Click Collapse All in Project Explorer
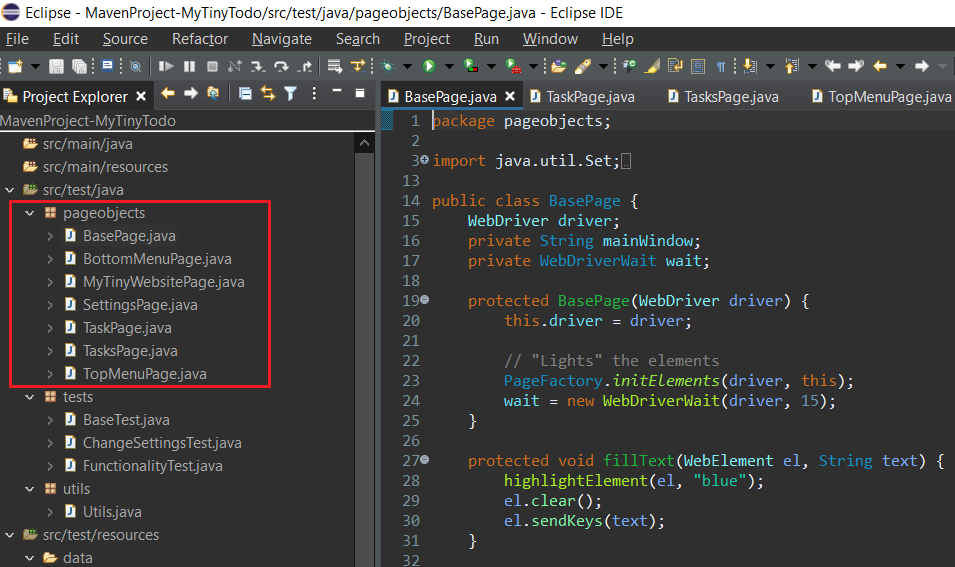This screenshot has width=955, height=567. coord(246,94)
